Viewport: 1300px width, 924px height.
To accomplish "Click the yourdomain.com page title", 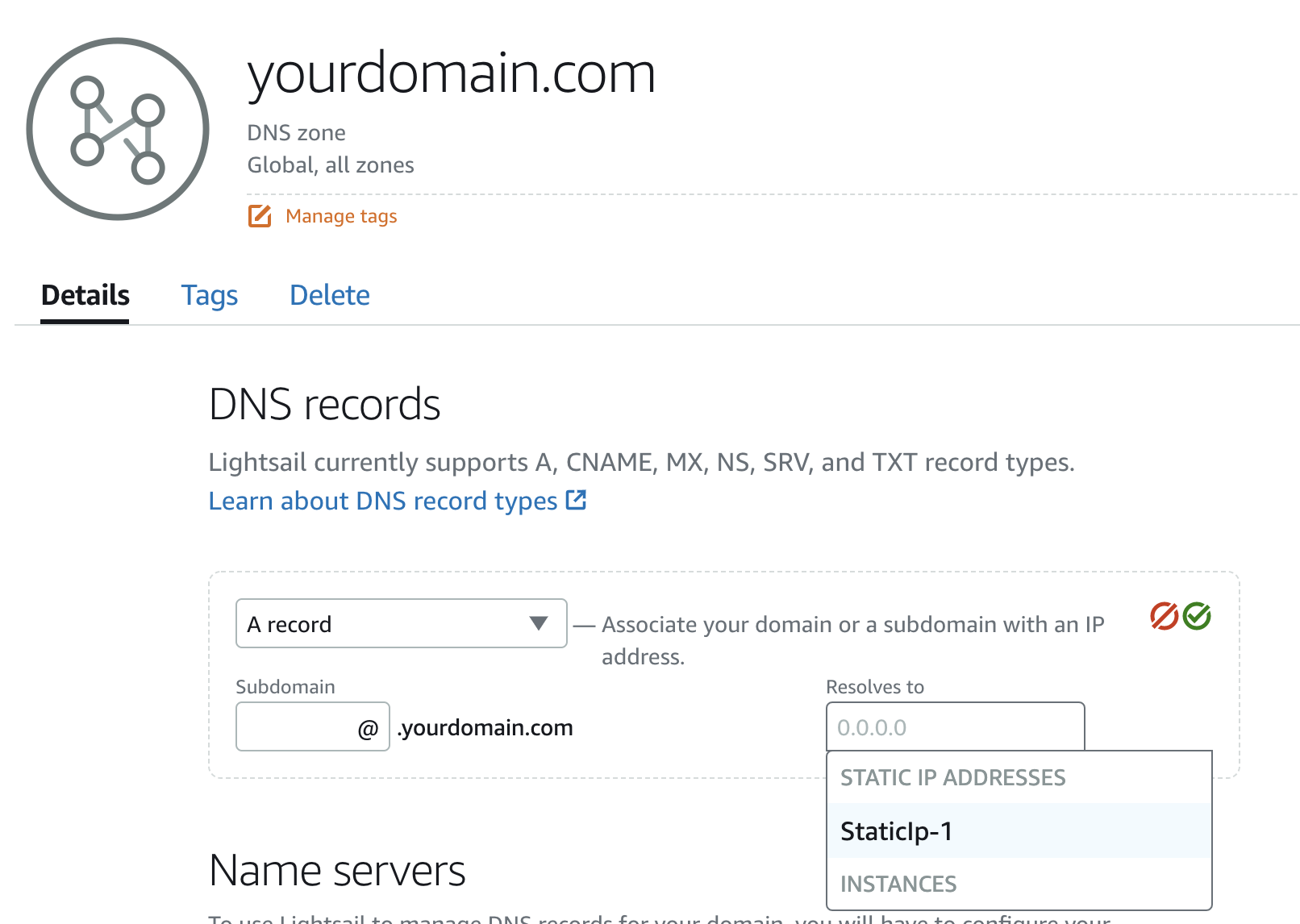I will [452, 73].
